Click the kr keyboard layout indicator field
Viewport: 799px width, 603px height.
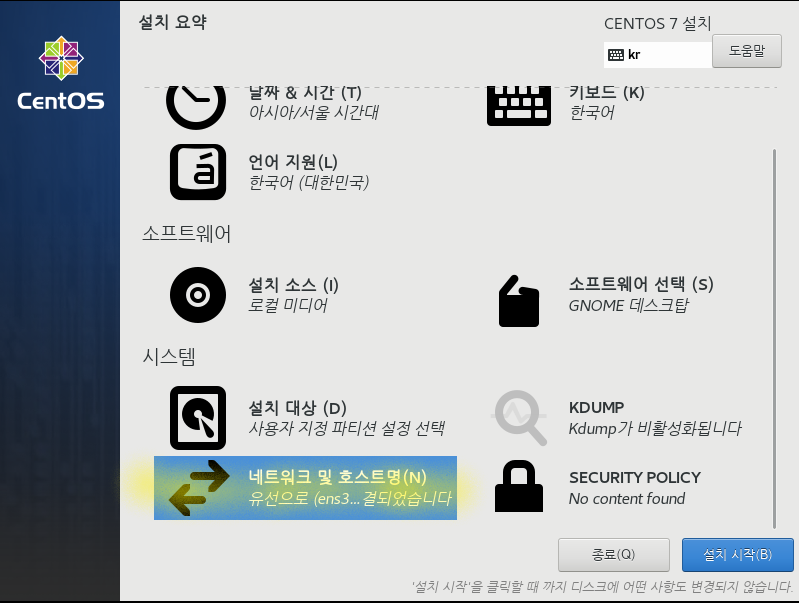[657, 55]
